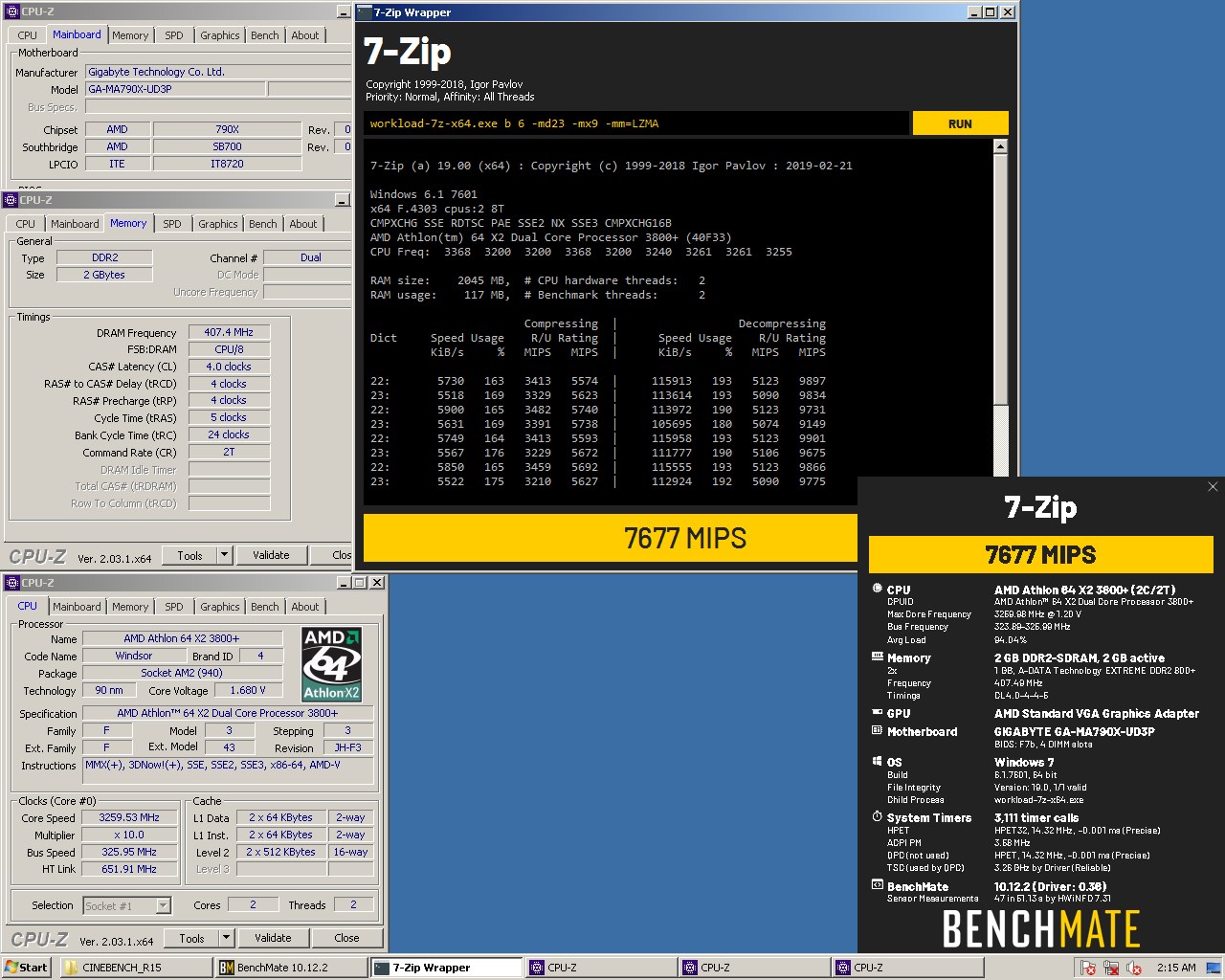The image size is (1225, 980).
Task: Click the Gigabyte Technology Co. Ltd. manufacturer field
Action: point(219,72)
